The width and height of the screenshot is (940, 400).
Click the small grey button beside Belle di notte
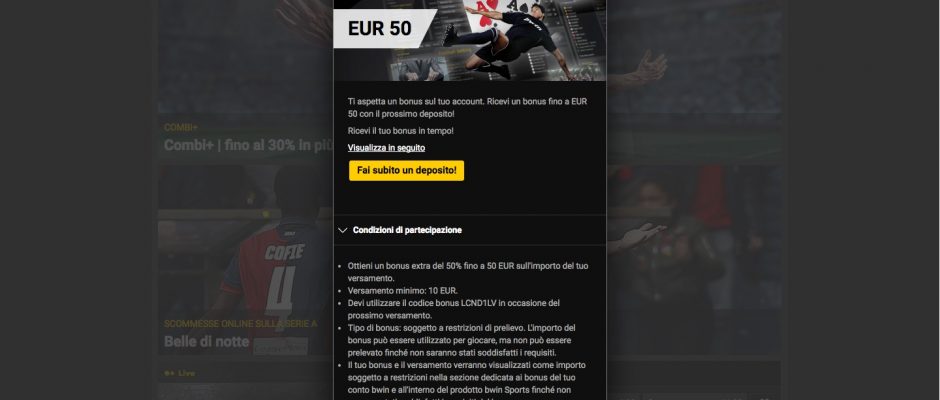(280, 346)
